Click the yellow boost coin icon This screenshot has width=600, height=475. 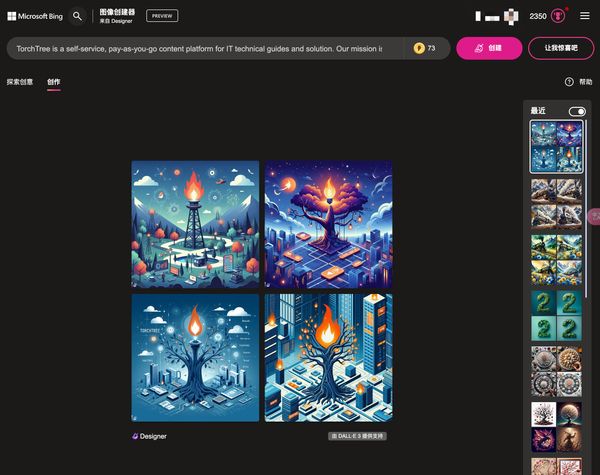[419, 48]
